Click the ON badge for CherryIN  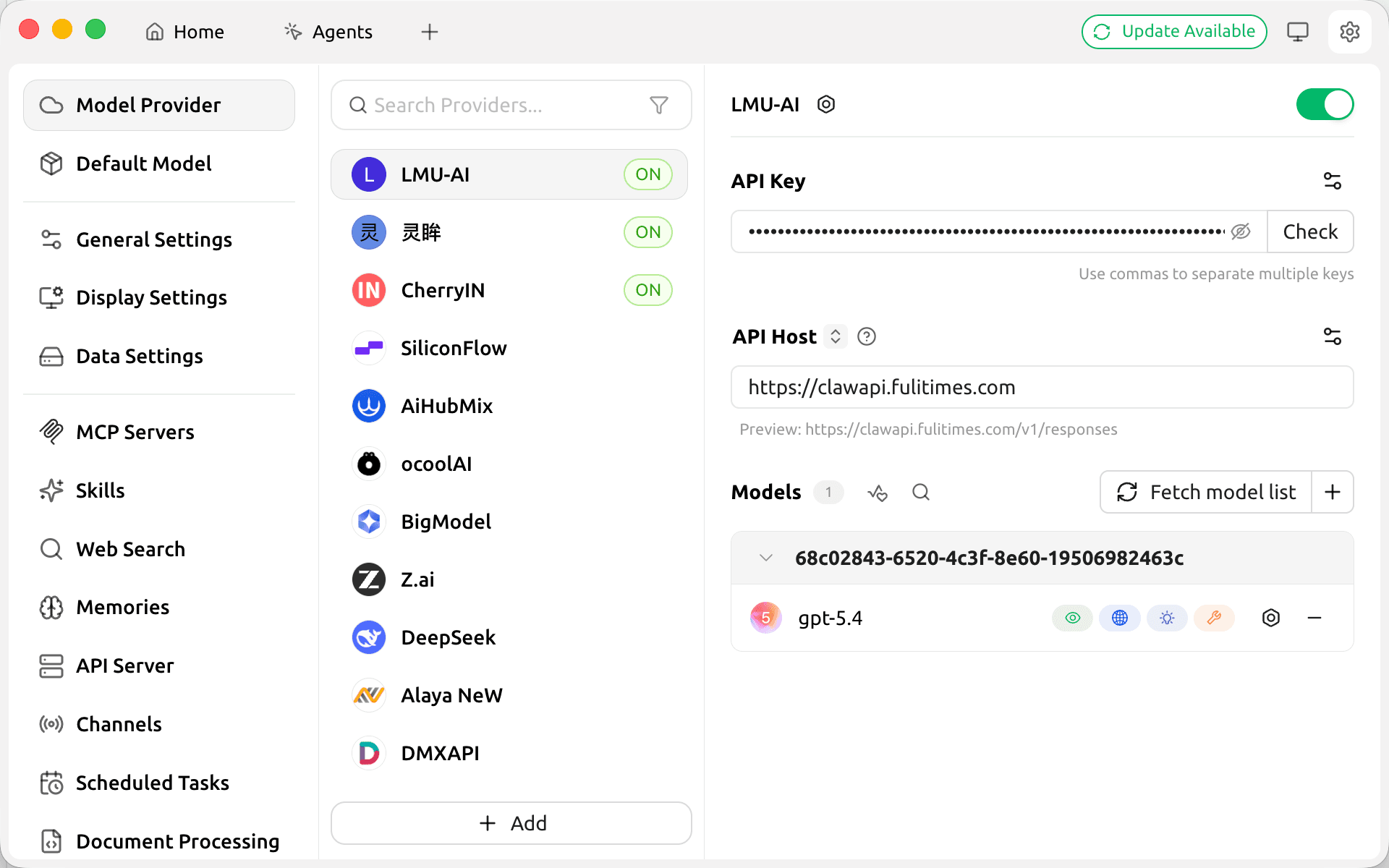click(648, 290)
